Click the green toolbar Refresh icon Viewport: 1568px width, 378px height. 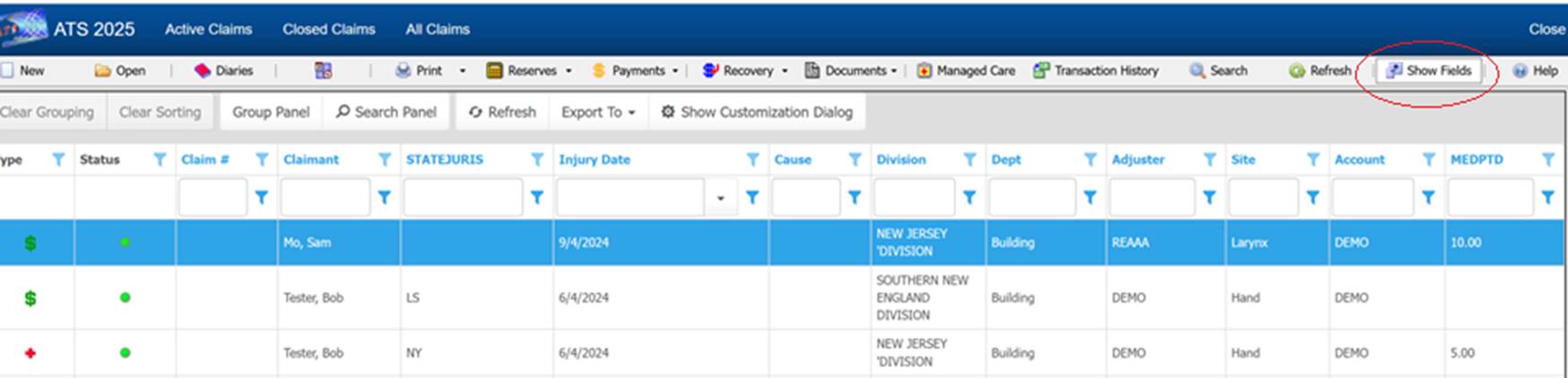click(x=1297, y=71)
